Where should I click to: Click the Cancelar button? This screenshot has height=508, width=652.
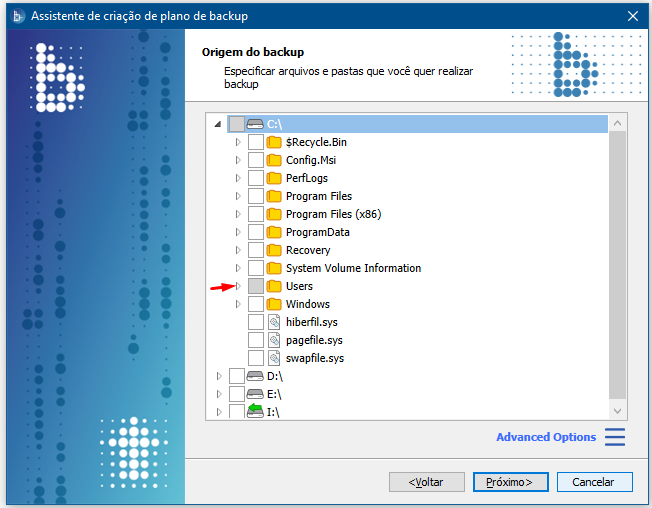tap(594, 482)
